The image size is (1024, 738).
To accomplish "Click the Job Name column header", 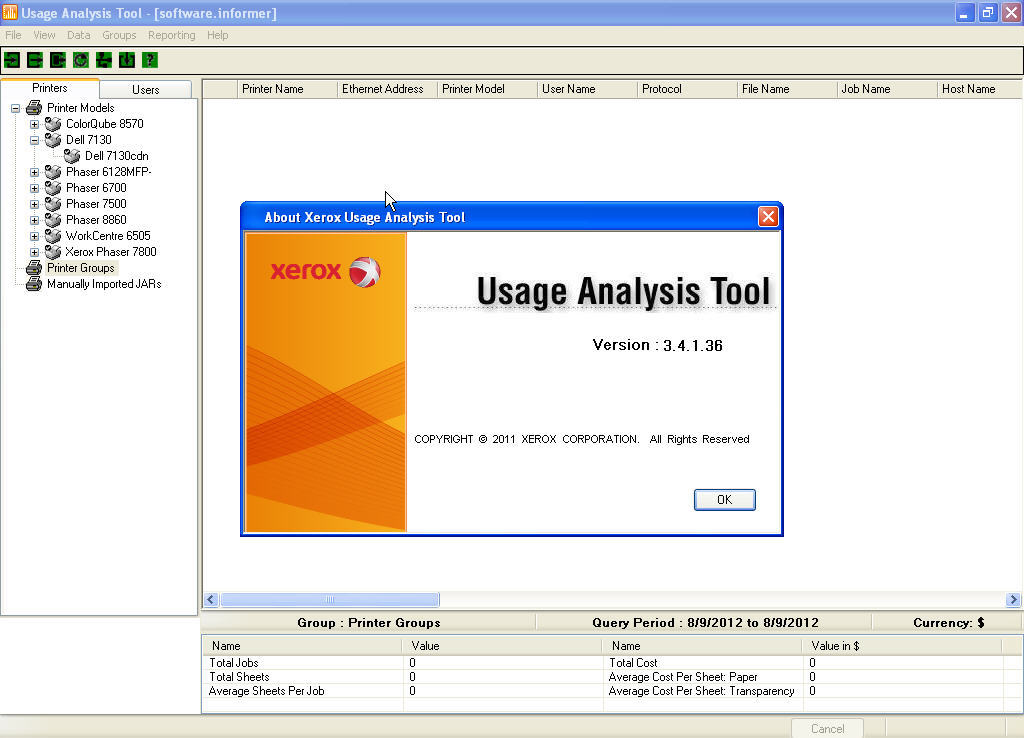I will (x=887, y=89).
